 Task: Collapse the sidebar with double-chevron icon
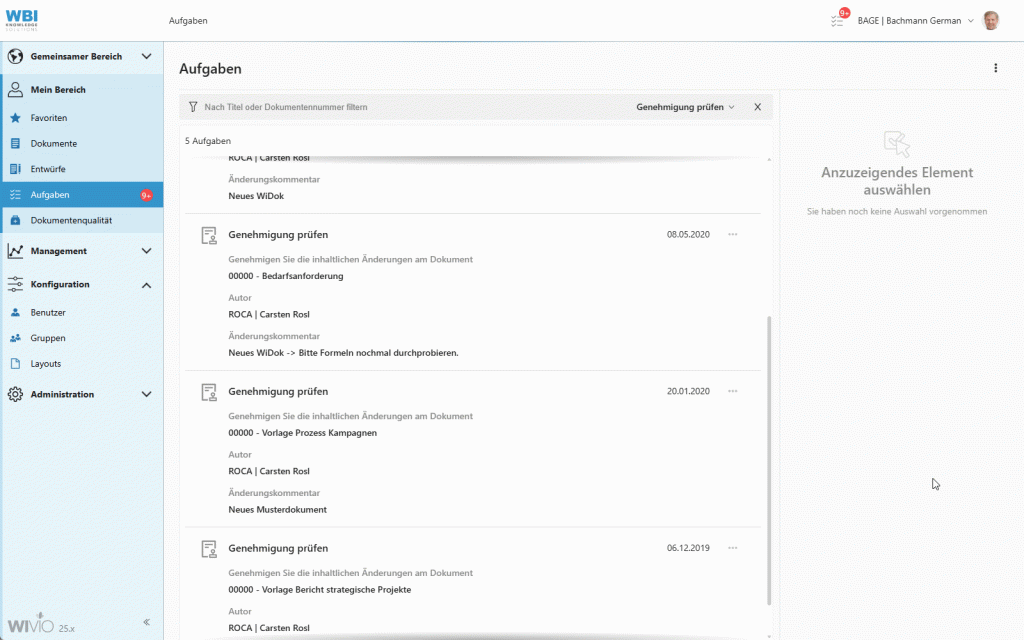click(x=146, y=622)
